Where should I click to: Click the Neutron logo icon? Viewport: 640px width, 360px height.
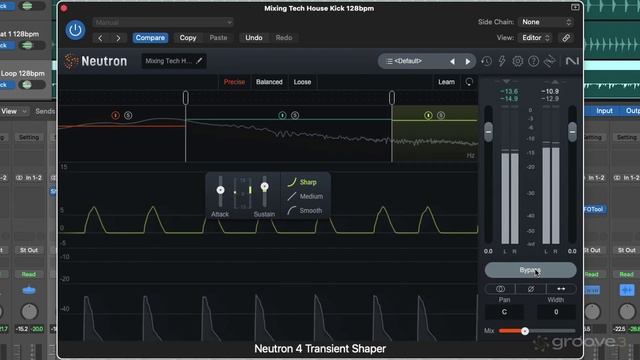[x=71, y=61]
